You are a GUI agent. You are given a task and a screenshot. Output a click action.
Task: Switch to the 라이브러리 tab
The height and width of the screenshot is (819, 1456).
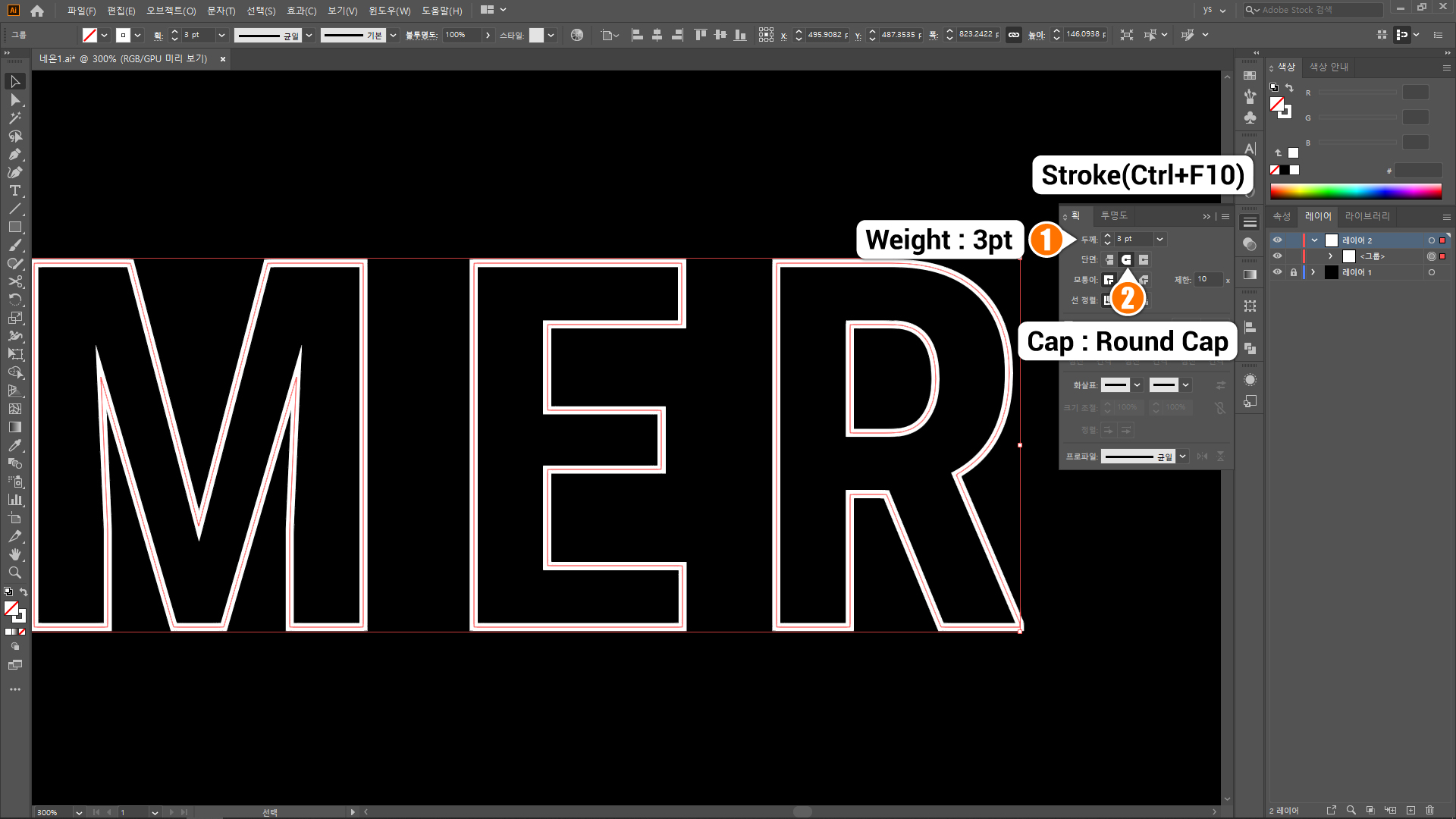point(1367,217)
